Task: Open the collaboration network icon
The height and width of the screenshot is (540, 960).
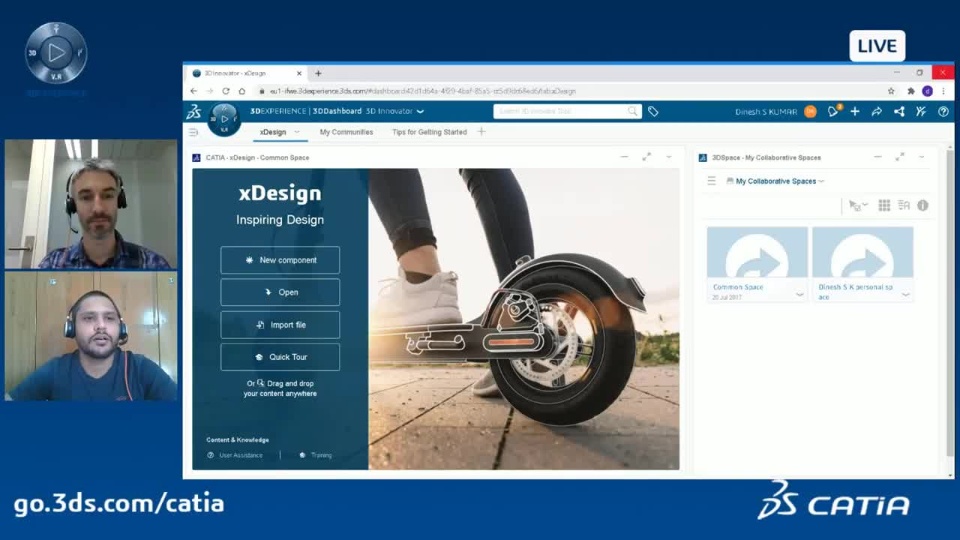Action: point(899,111)
